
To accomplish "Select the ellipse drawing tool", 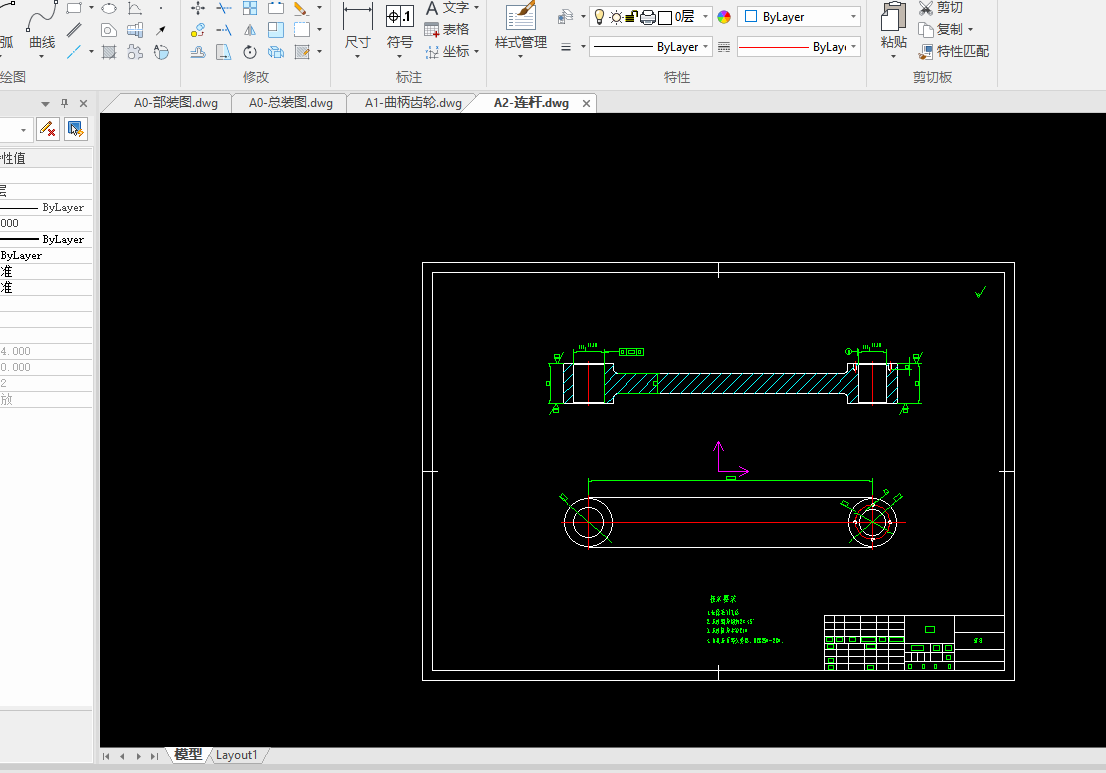I will (x=109, y=8).
